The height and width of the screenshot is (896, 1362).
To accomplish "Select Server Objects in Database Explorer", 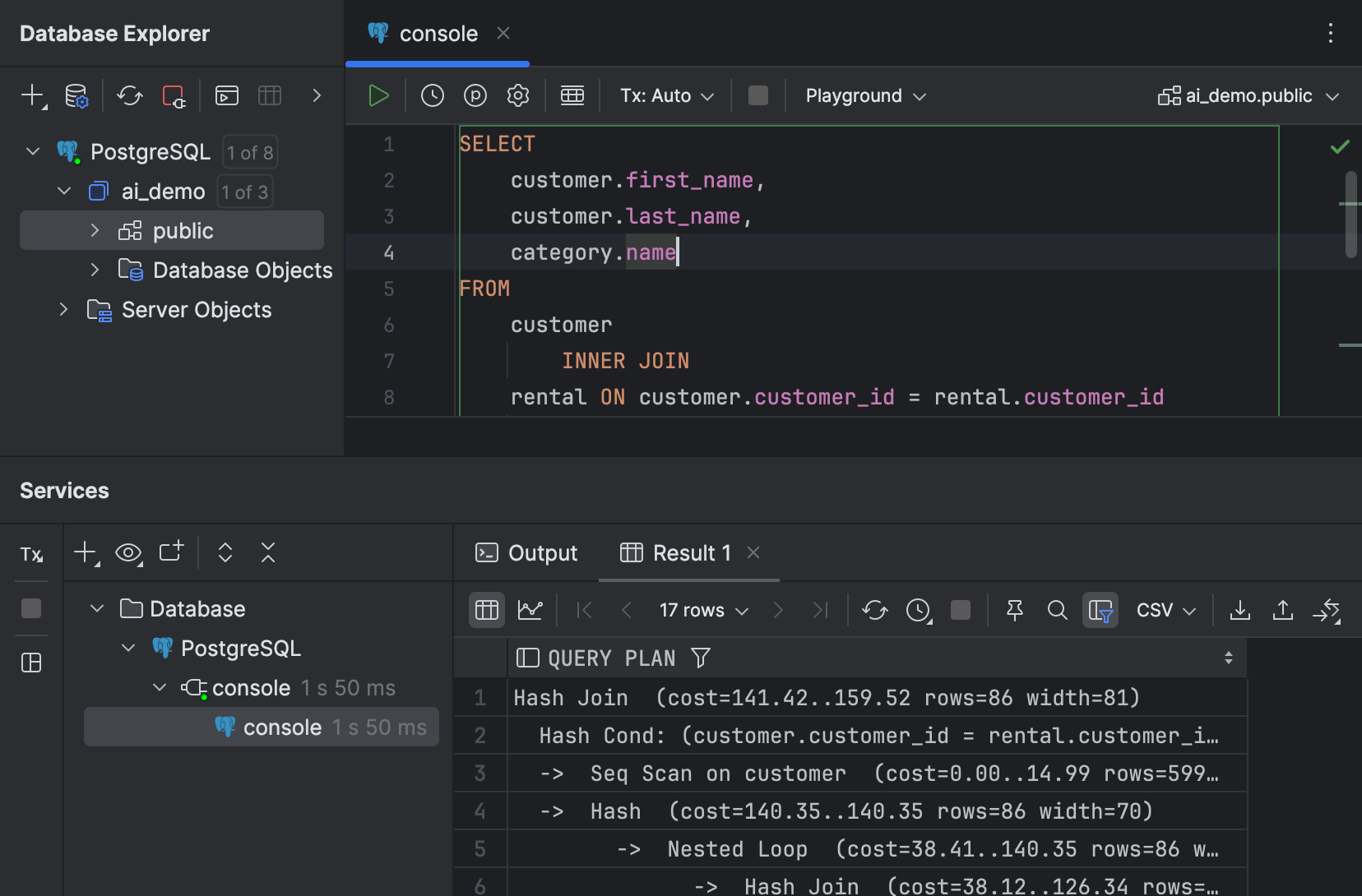I will 196,310.
